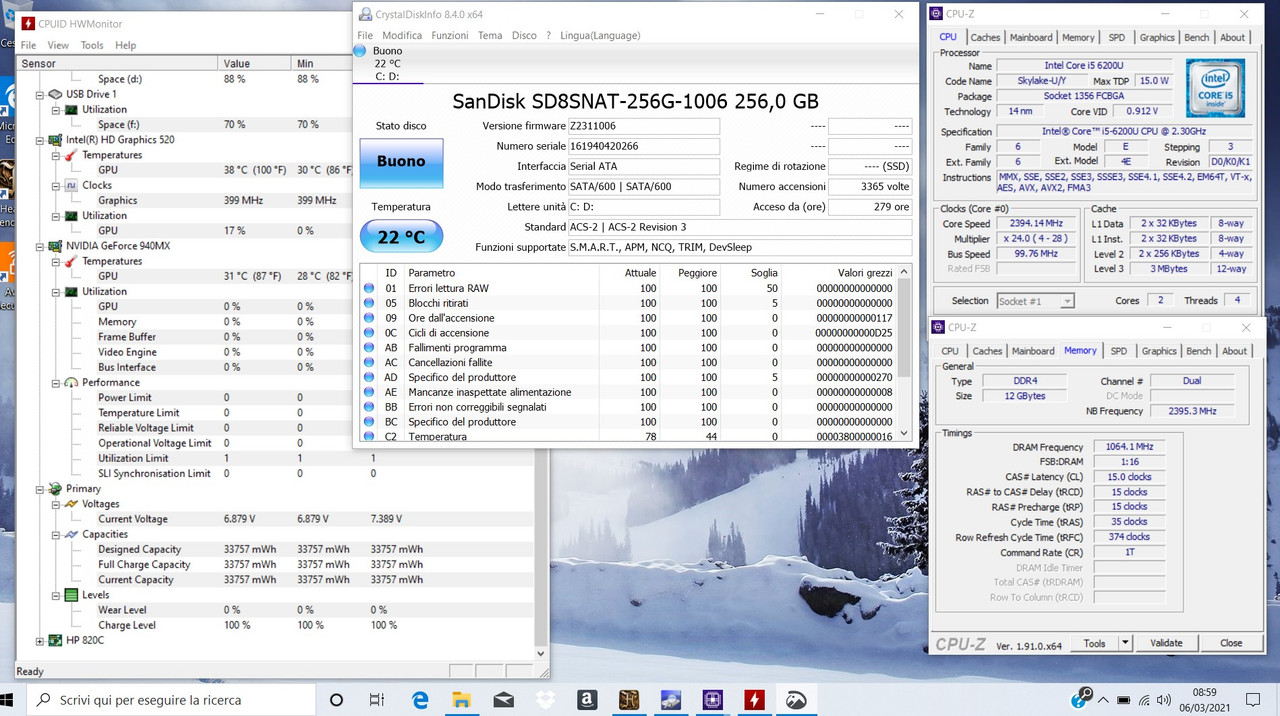Open the Tema menu in CrystalDiskInfo

490,35
